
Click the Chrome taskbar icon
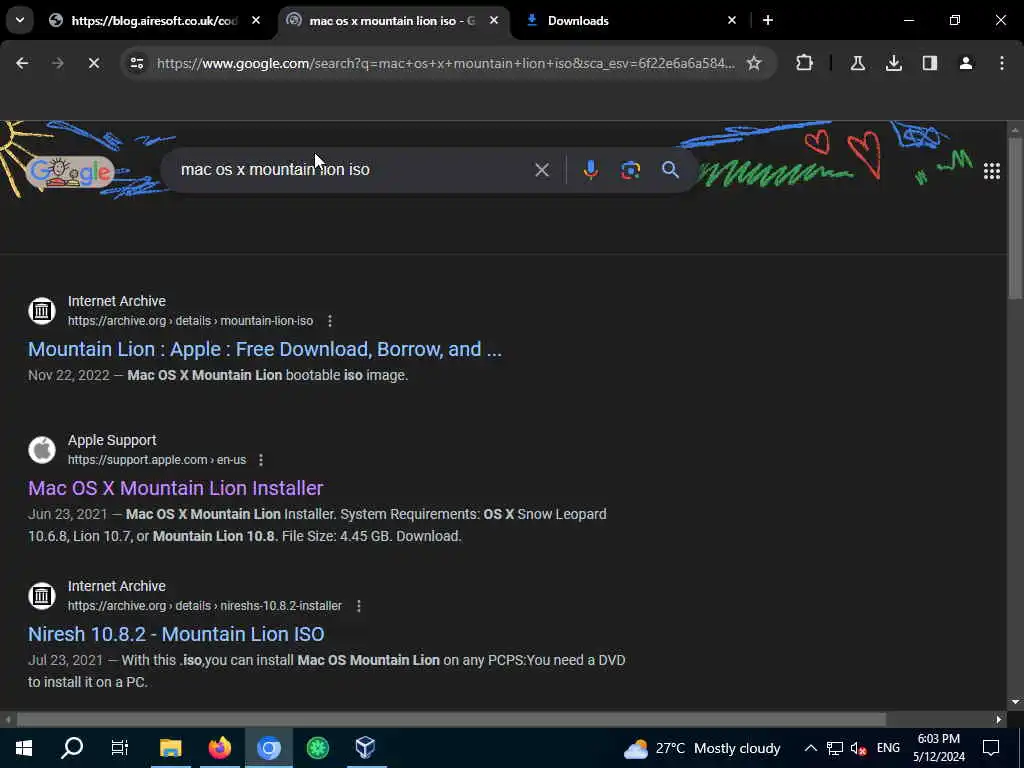[268, 748]
